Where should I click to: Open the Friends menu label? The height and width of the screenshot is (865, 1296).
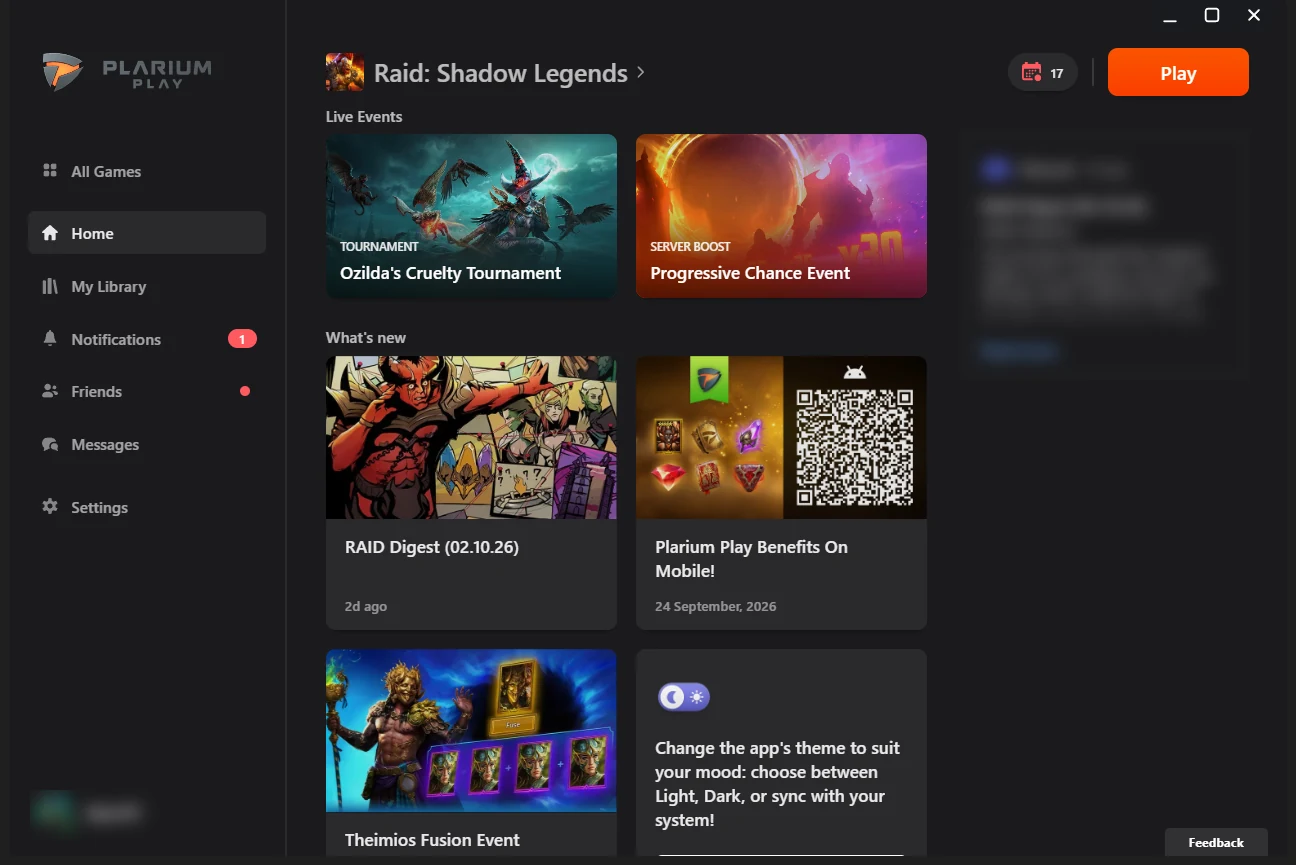(97, 391)
